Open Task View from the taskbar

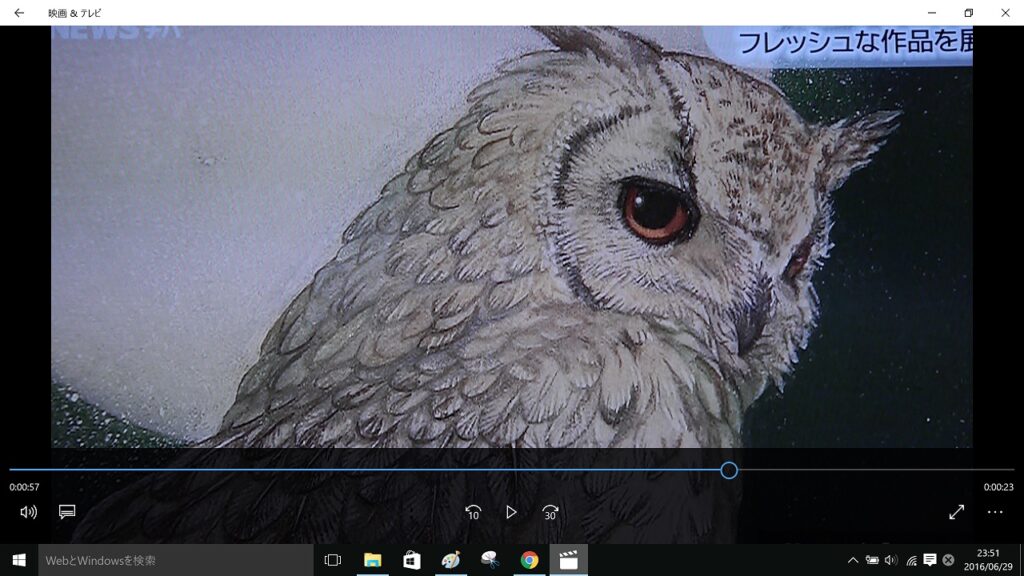[332, 560]
